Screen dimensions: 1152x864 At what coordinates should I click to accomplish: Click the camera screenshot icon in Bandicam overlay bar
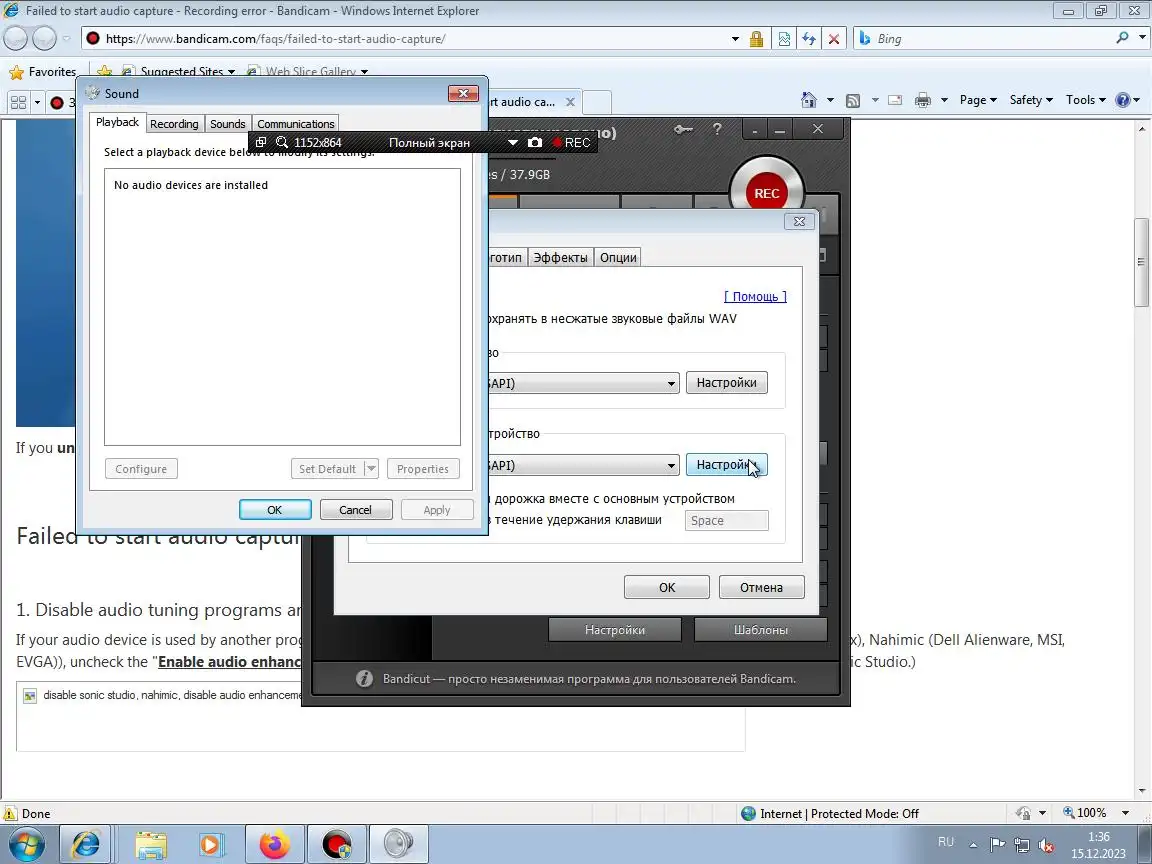[535, 143]
